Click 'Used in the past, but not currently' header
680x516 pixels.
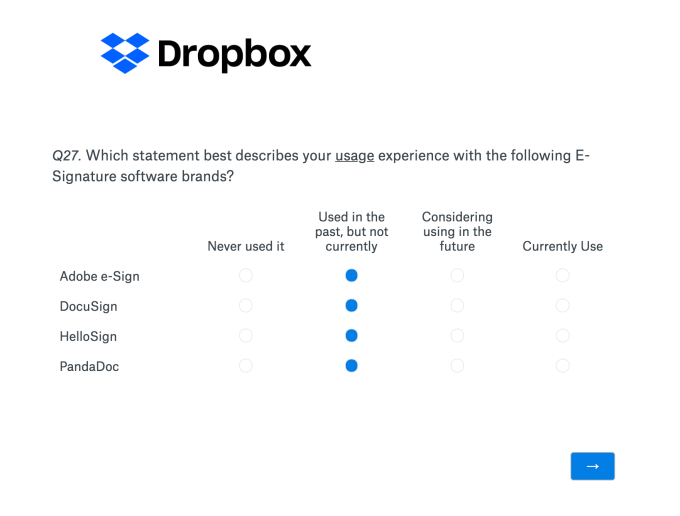(x=352, y=232)
